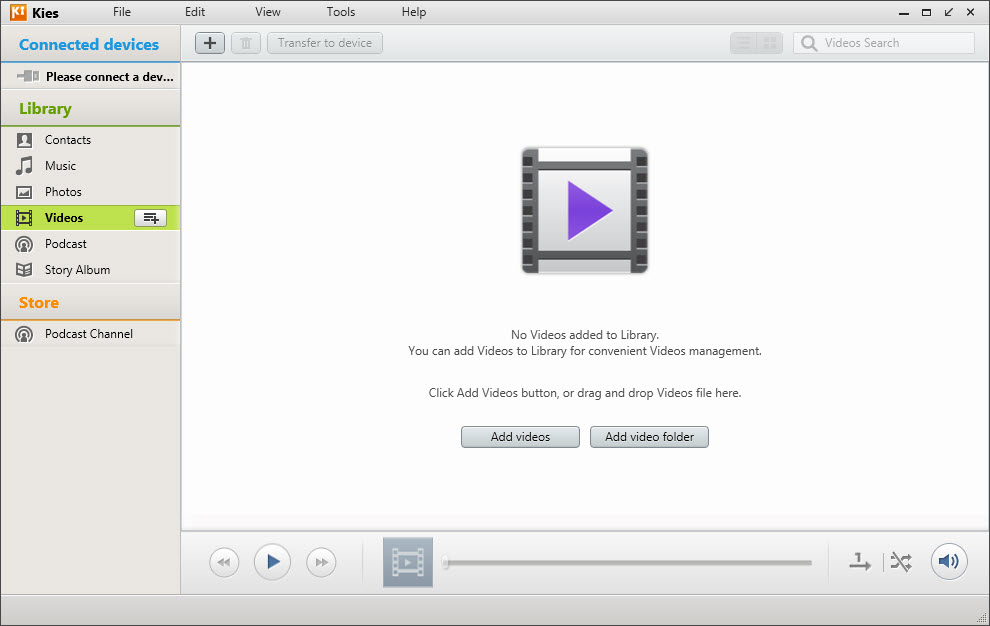This screenshot has height=626, width=990.
Task: Open the Podcast library label
Action: click(66, 244)
